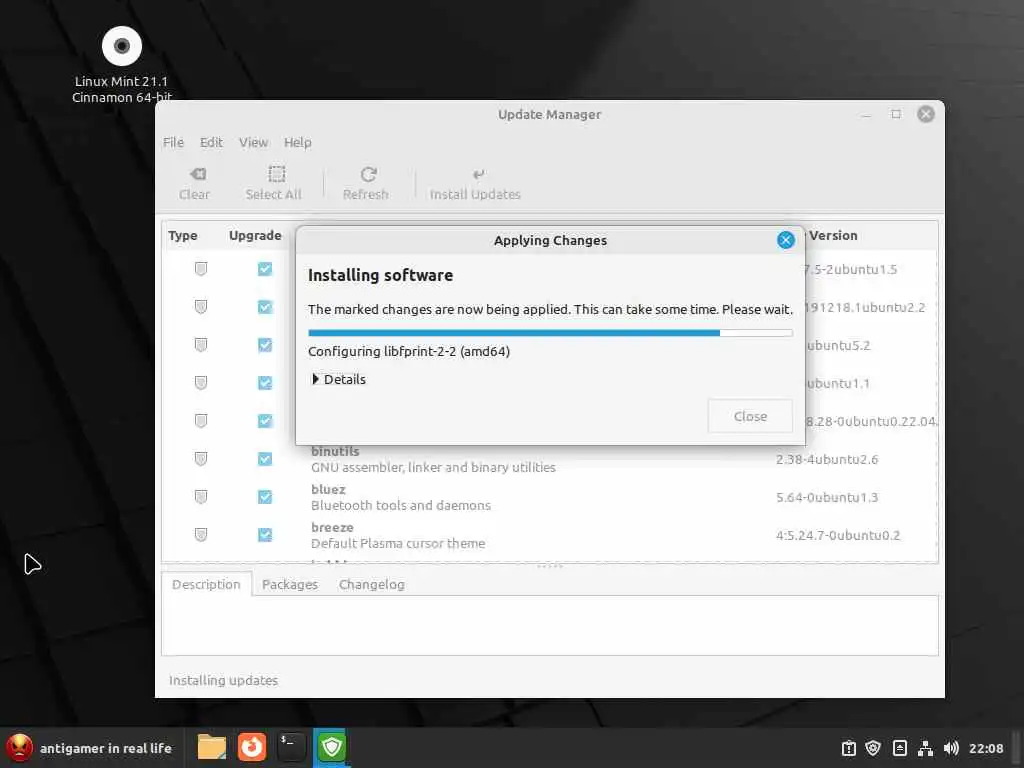Open the Files folder icon in the taskbar
This screenshot has height=768, width=1024.
coord(212,747)
